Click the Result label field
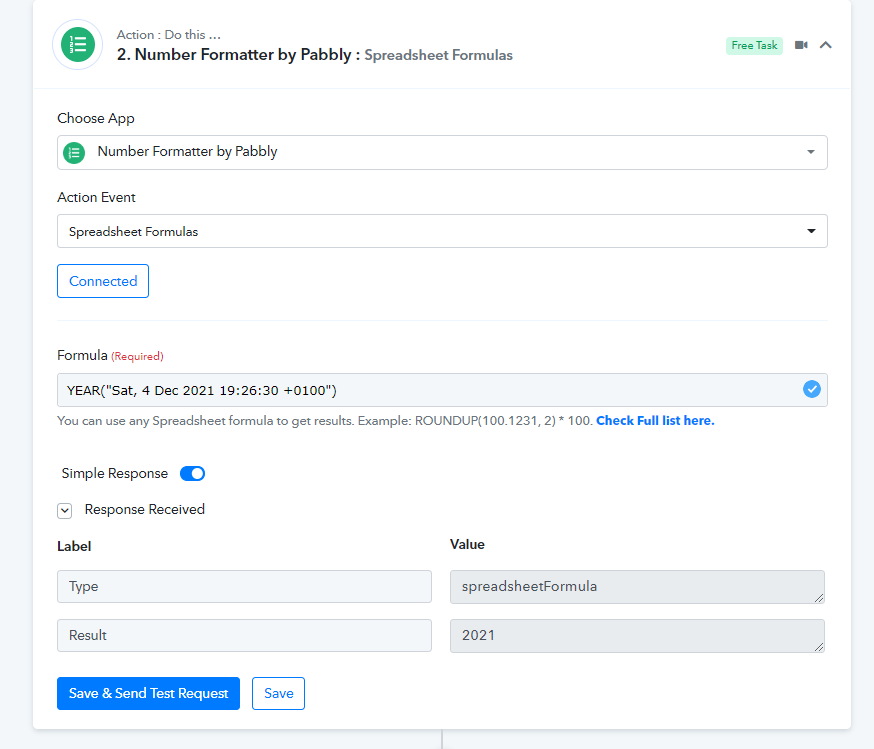Screen dimensions: 874x749 [x=244, y=635]
